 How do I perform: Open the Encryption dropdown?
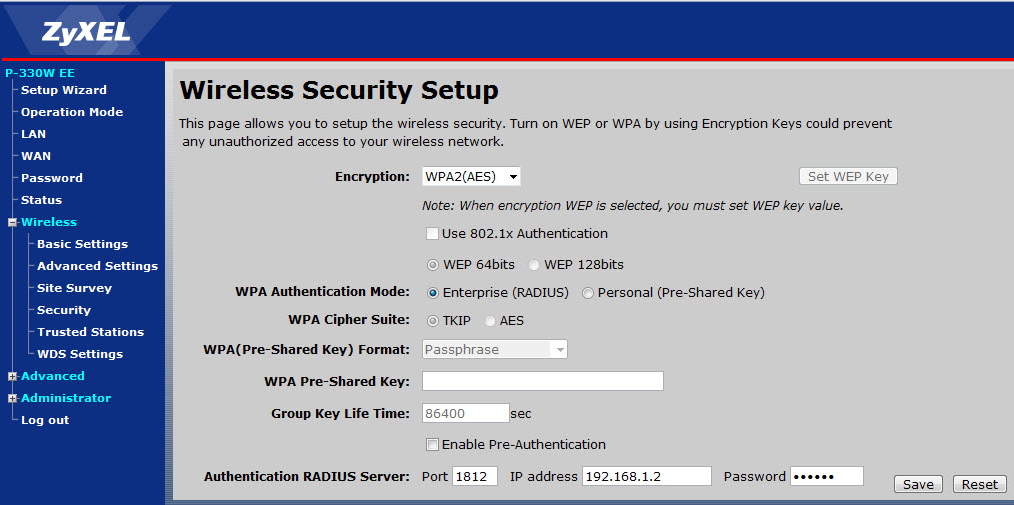pyautogui.click(x=471, y=177)
